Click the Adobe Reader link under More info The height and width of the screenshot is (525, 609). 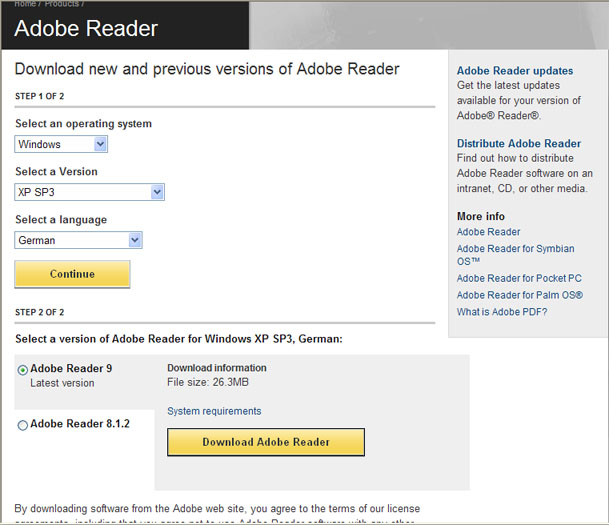coord(488,232)
